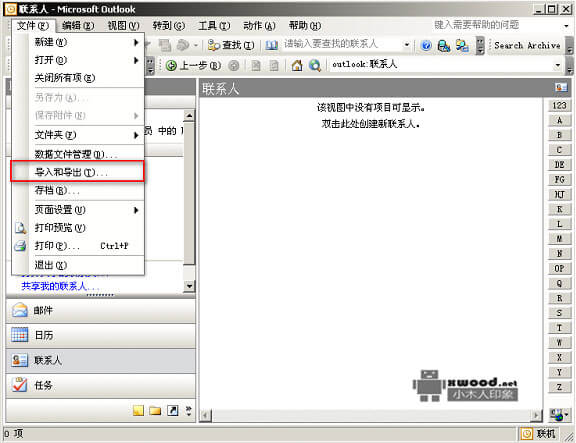
Task: Open the 视图 (View) menu
Action: click(123, 26)
